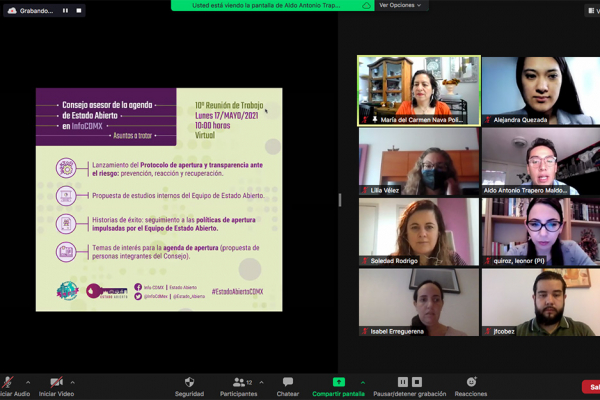This screenshot has height=400, width=600.
Task: Click icon beside Temas de interés
Action: [x=66, y=252]
